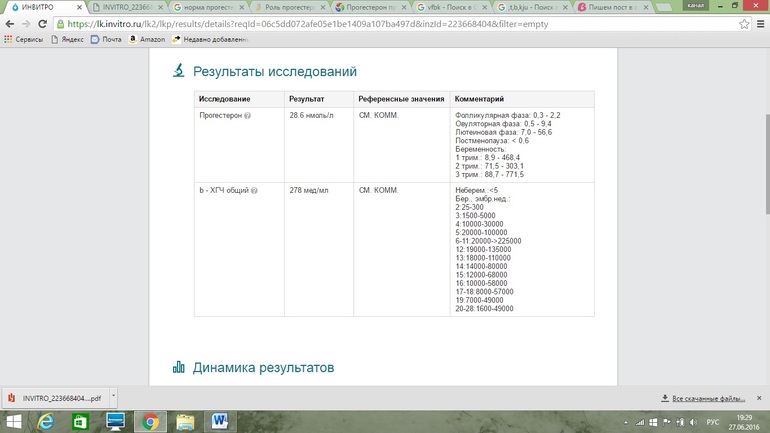Open the downloaded PDF options arrow
Screen dimensions: 770x433
113,396
